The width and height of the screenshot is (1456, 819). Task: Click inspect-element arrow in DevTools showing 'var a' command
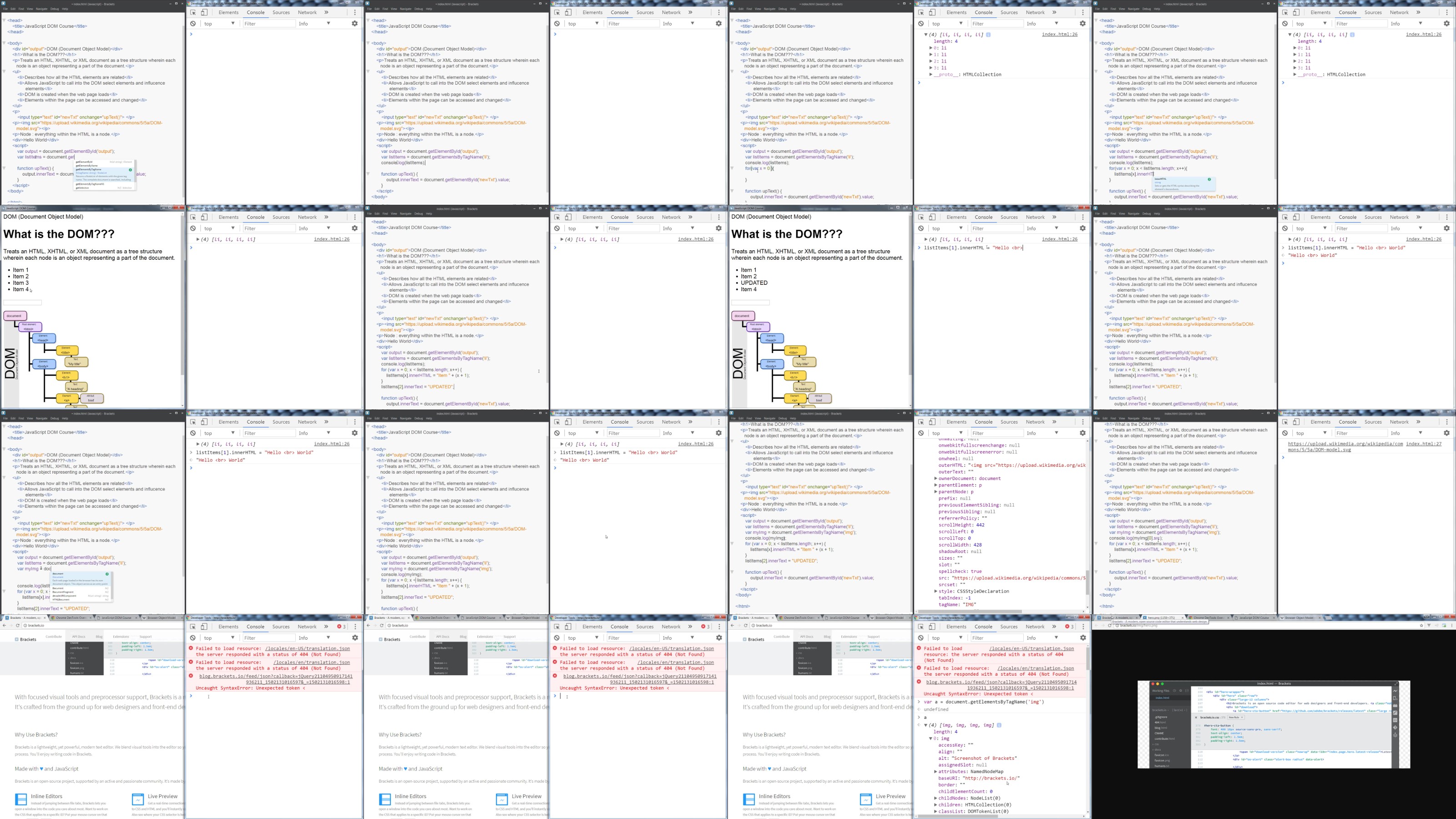point(921,626)
